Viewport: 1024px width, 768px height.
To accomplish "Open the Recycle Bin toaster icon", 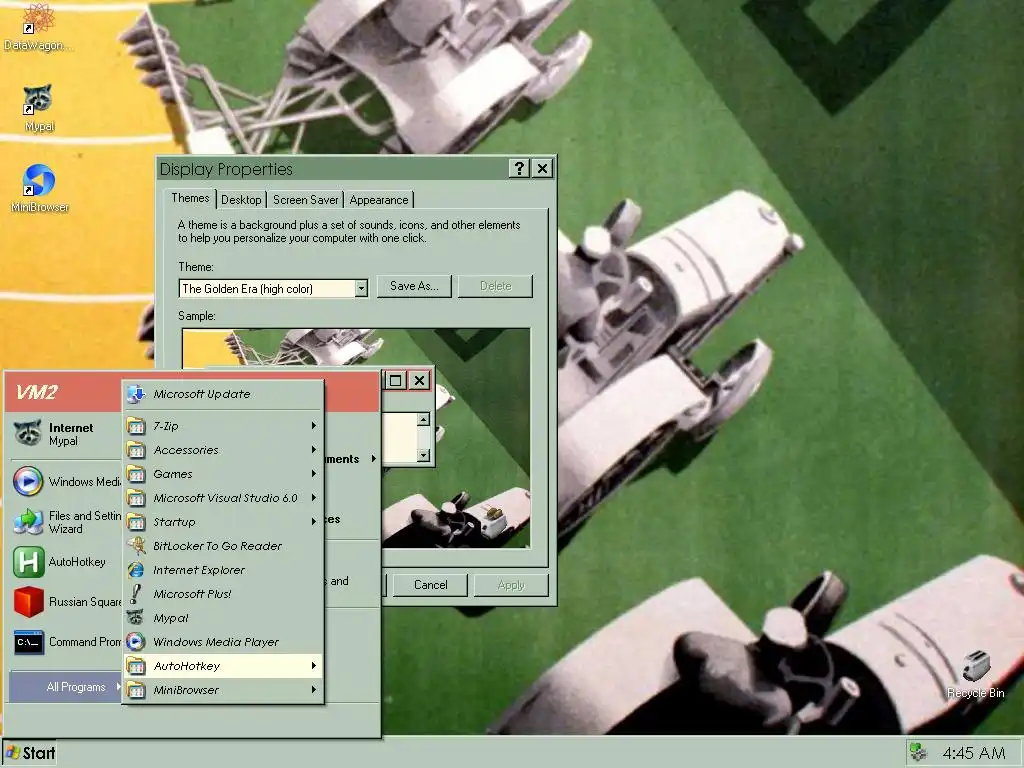I will (976, 666).
